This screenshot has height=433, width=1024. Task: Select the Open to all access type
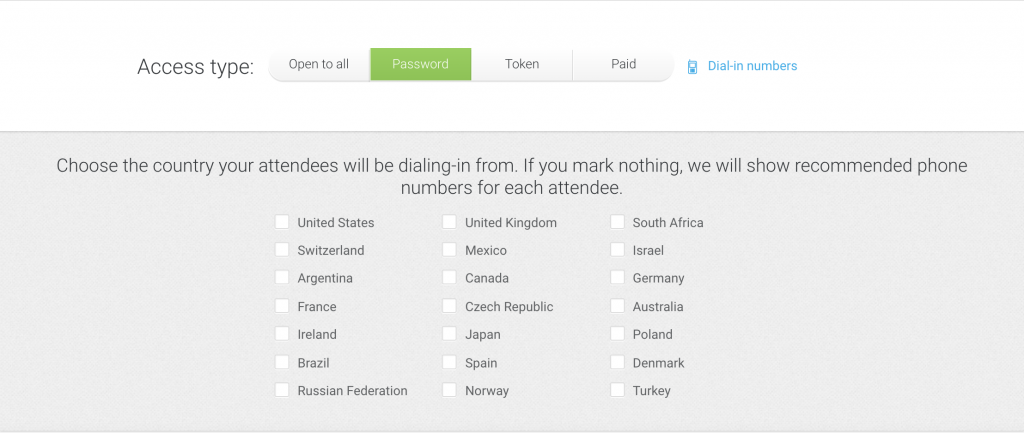[319, 64]
